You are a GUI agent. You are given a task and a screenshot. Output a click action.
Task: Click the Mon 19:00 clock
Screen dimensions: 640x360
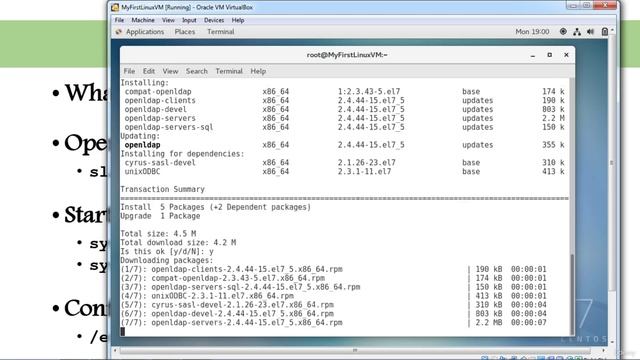click(532, 31)
